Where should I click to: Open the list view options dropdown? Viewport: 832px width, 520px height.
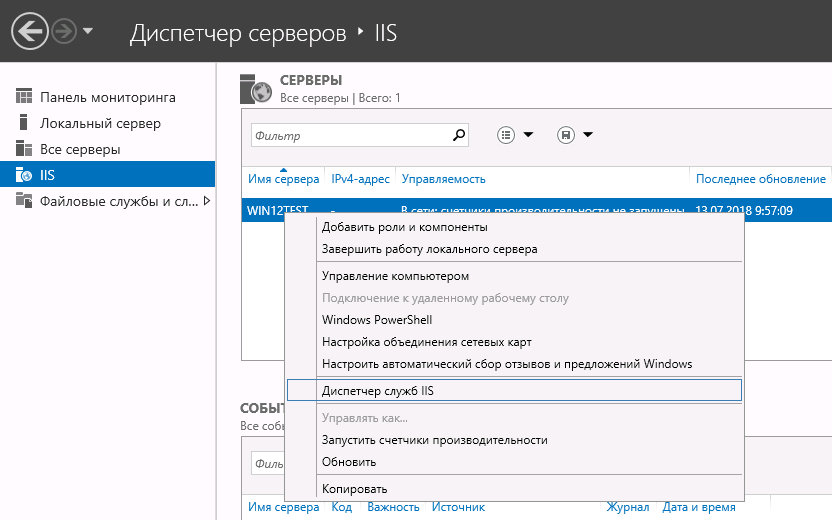pyautogui.click(x=516, y=135)
